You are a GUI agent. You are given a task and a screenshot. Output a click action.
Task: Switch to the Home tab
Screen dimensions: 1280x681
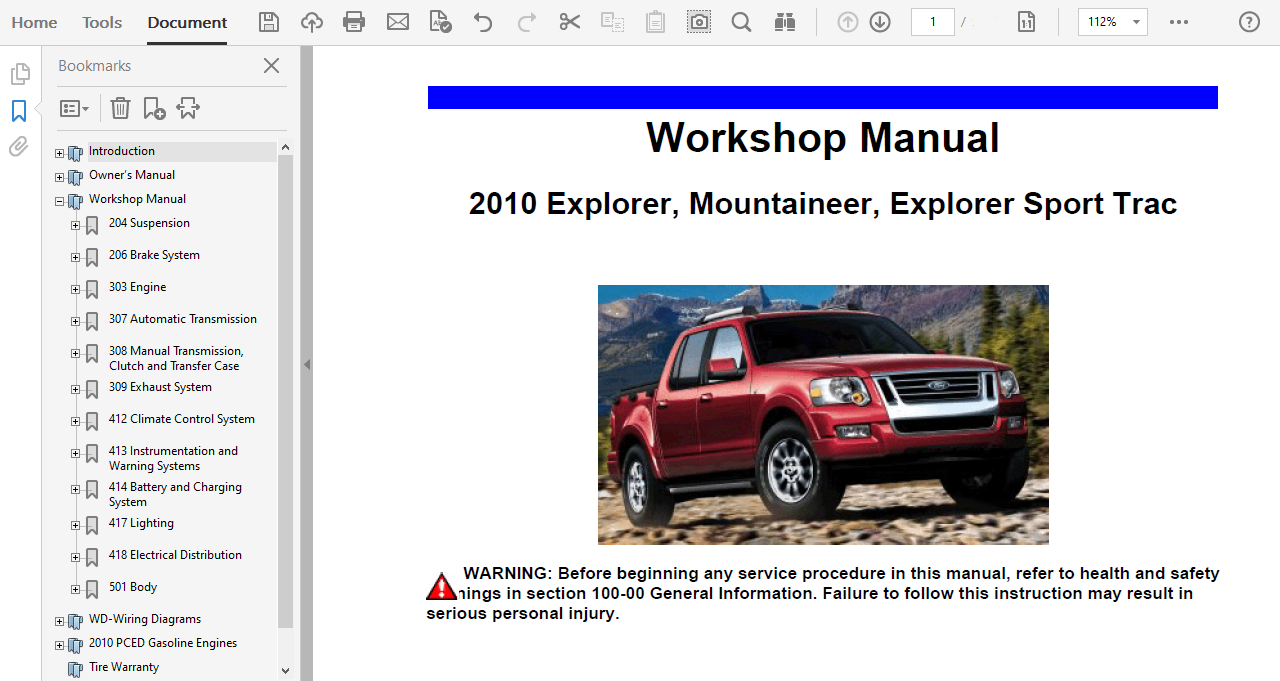tap(34, 22)
